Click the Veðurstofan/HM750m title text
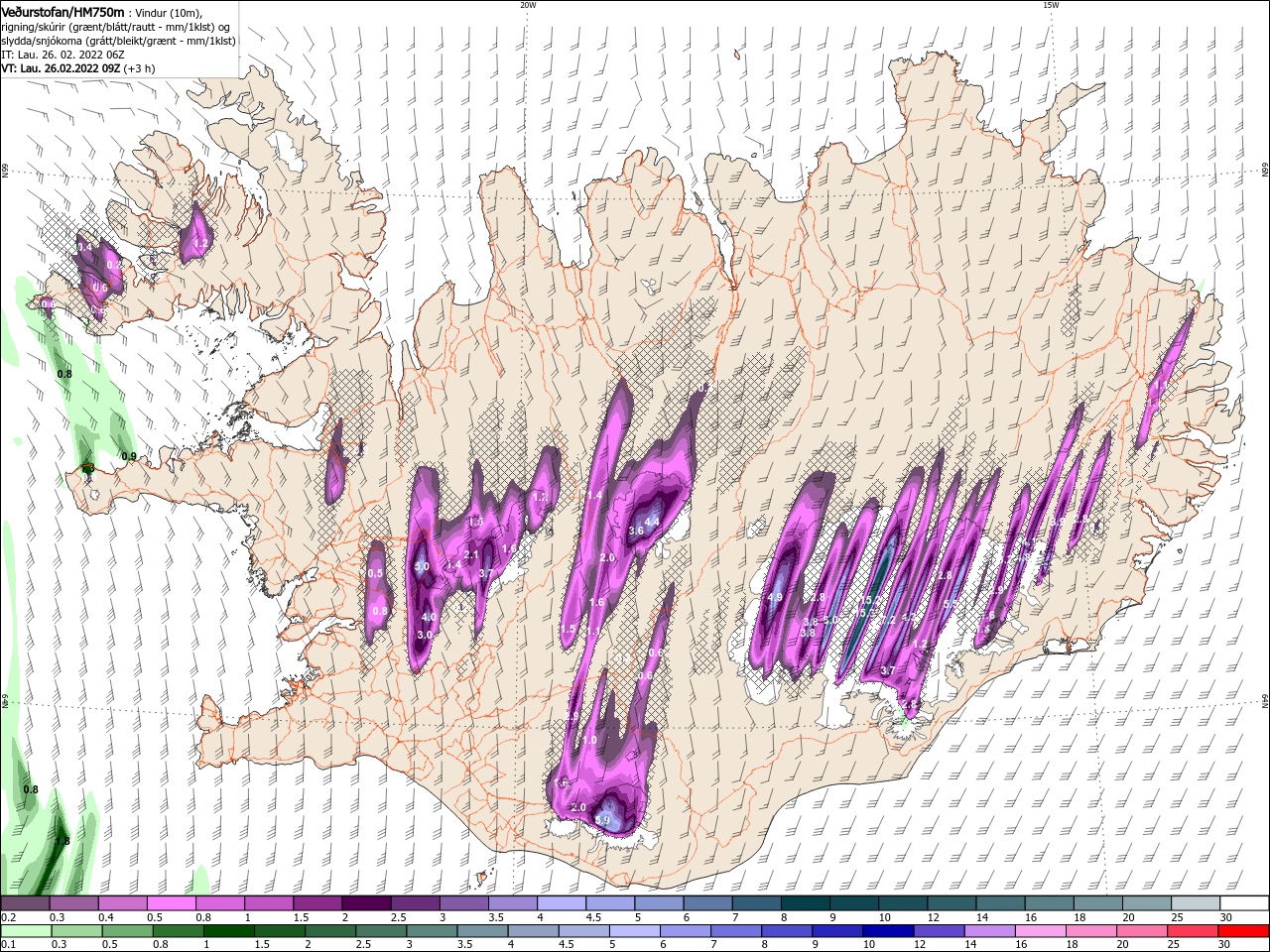Screen dimensions: 1270x952 point(63,12)
